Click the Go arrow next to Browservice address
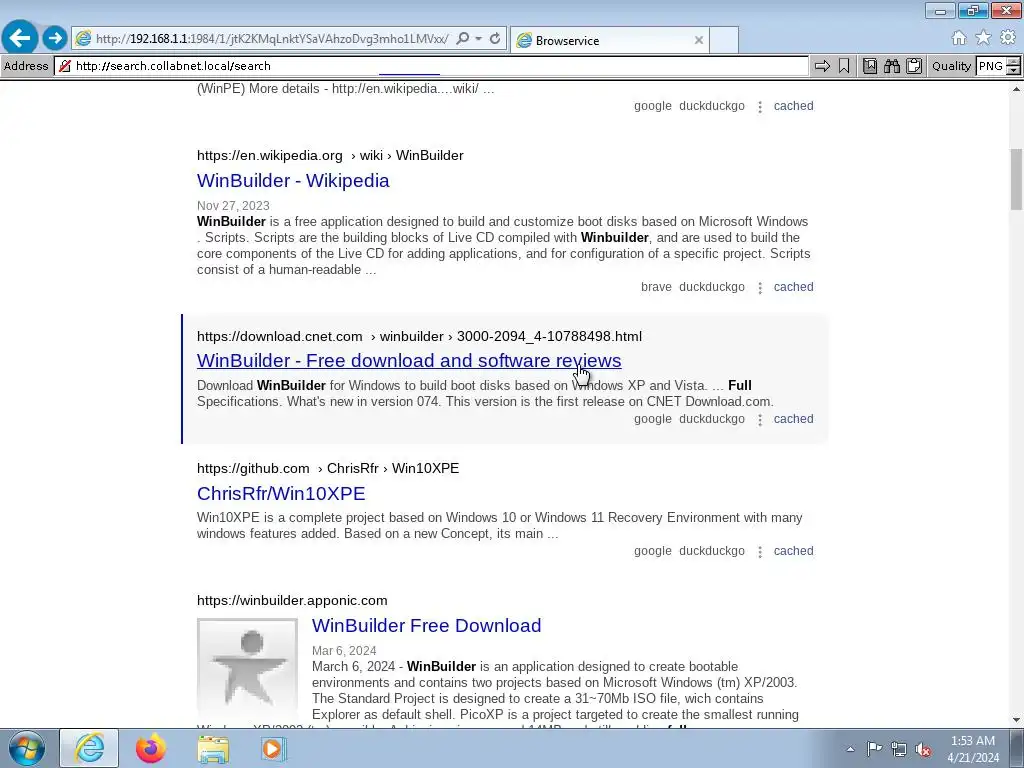Screen dimensions: 1024x768 822,66
